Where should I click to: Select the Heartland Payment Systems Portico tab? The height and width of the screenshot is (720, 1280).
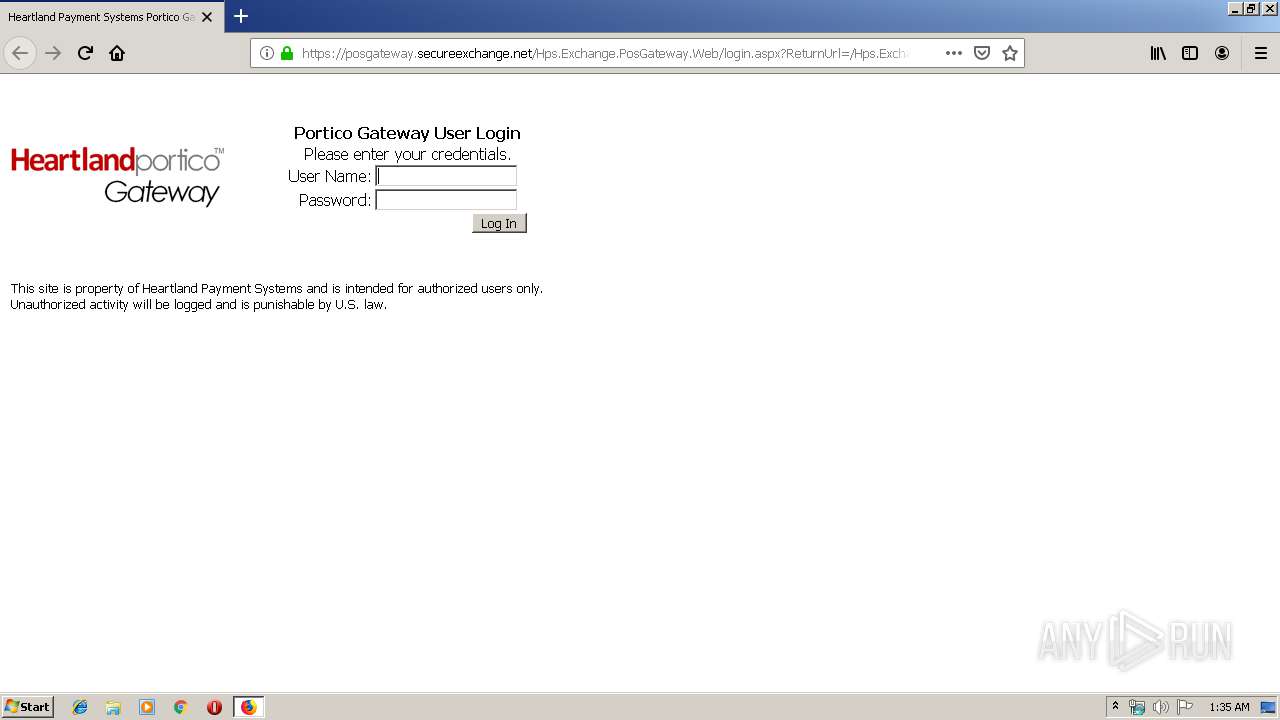100,17
